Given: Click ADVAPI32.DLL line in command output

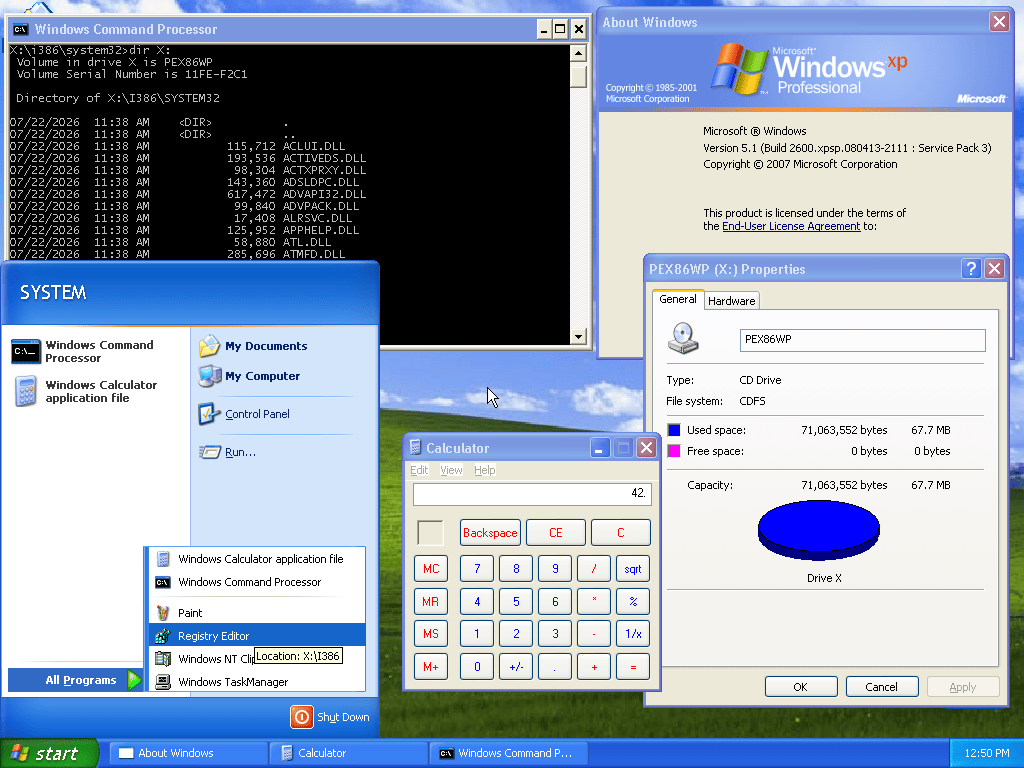Looking at the screenshot, I should 188,194.
